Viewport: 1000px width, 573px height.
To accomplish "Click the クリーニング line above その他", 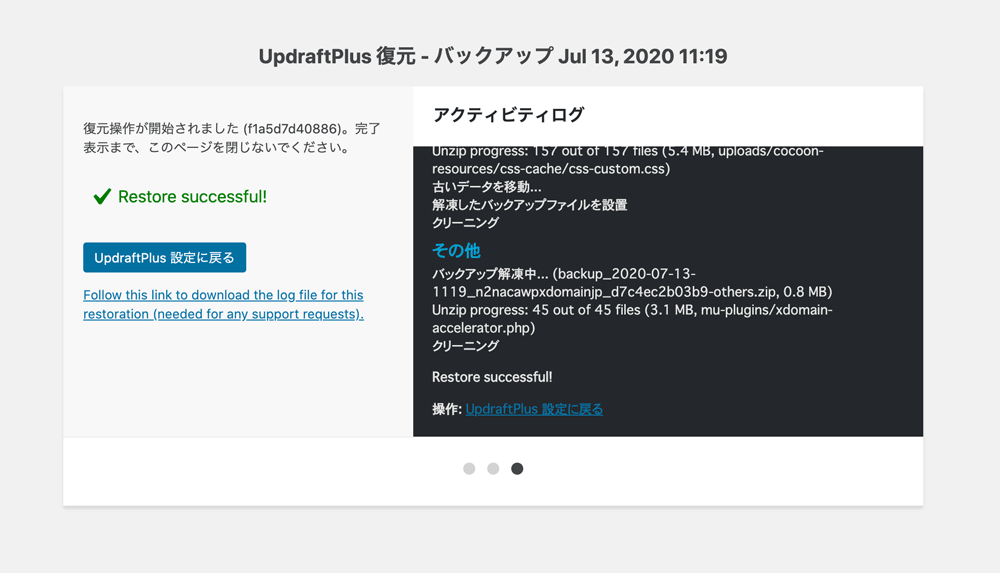I will pos(466,223).
